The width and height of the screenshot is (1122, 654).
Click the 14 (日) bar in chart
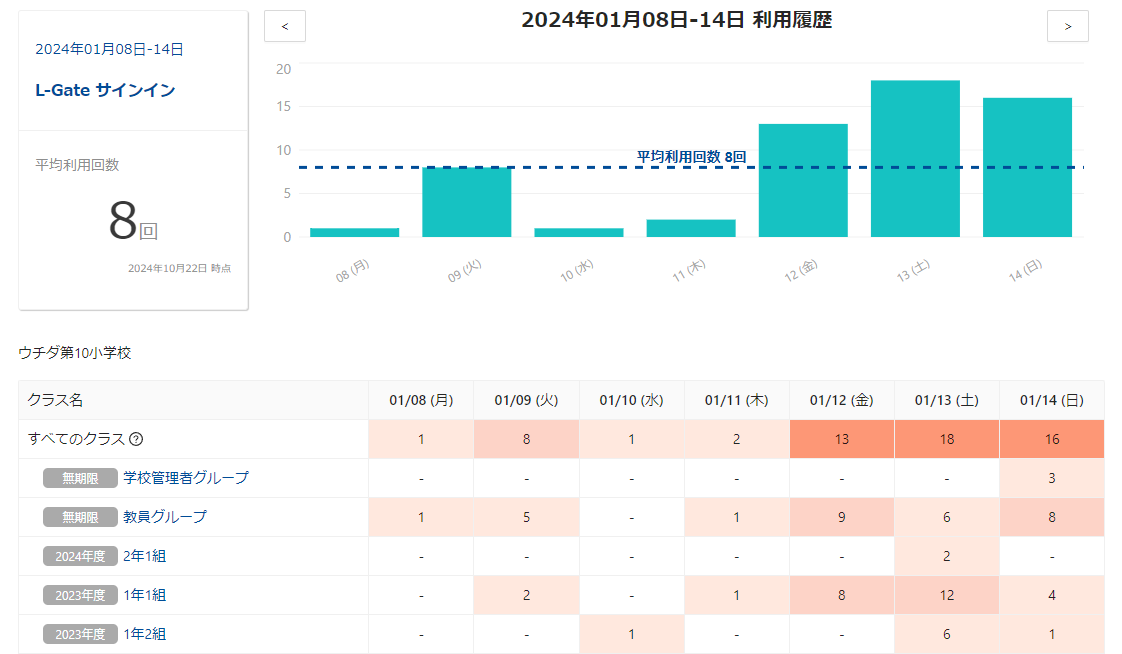1027,167
